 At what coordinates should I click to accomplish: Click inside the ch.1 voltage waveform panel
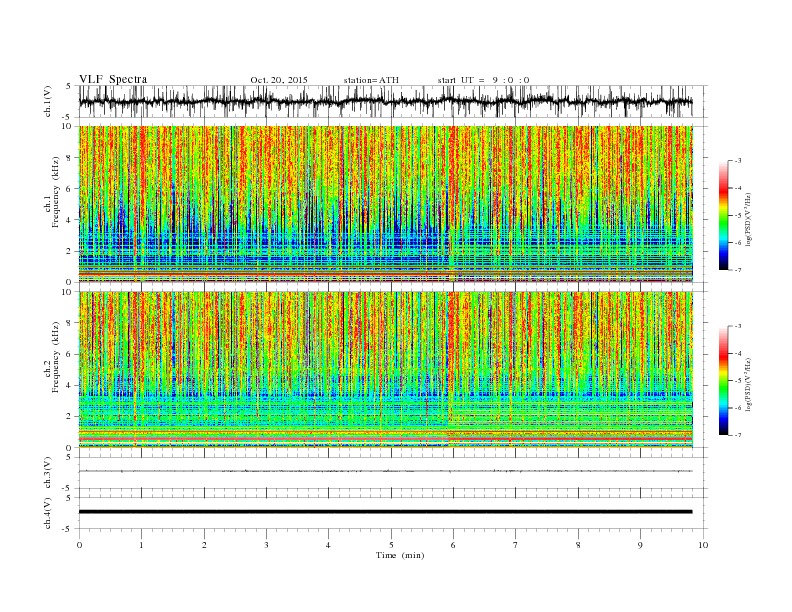click(x=392, y=101)
